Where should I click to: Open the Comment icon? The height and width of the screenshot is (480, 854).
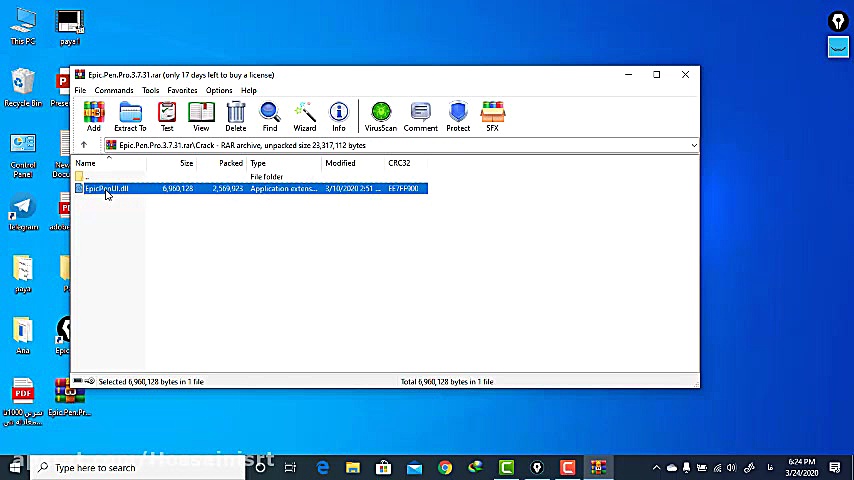pos(420,116)
